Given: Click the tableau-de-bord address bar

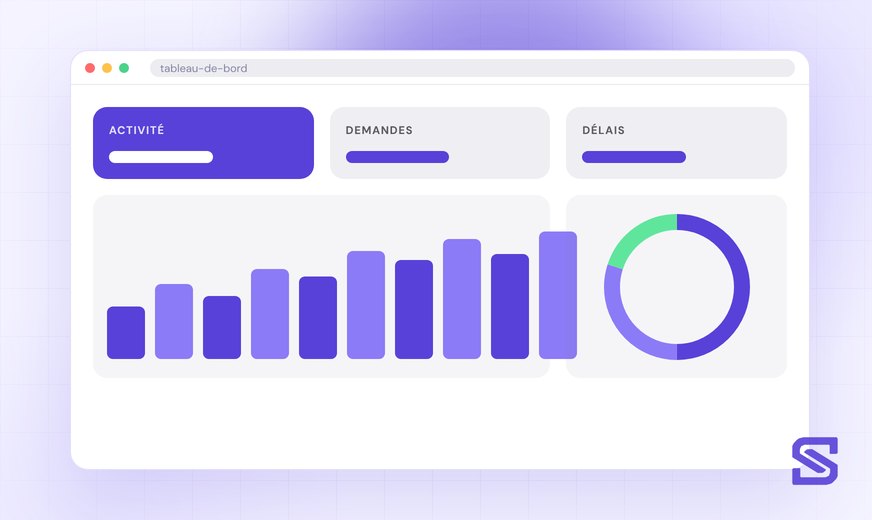Looking at the screenshot, I should pyautogui.click(x=472, y=68).
